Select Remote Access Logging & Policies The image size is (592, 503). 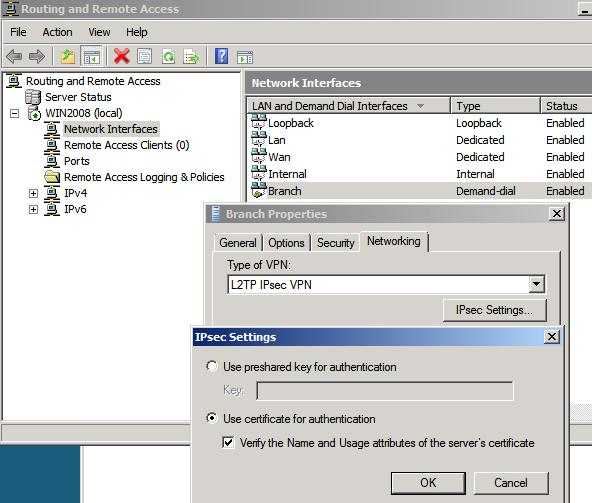[144, 177]
